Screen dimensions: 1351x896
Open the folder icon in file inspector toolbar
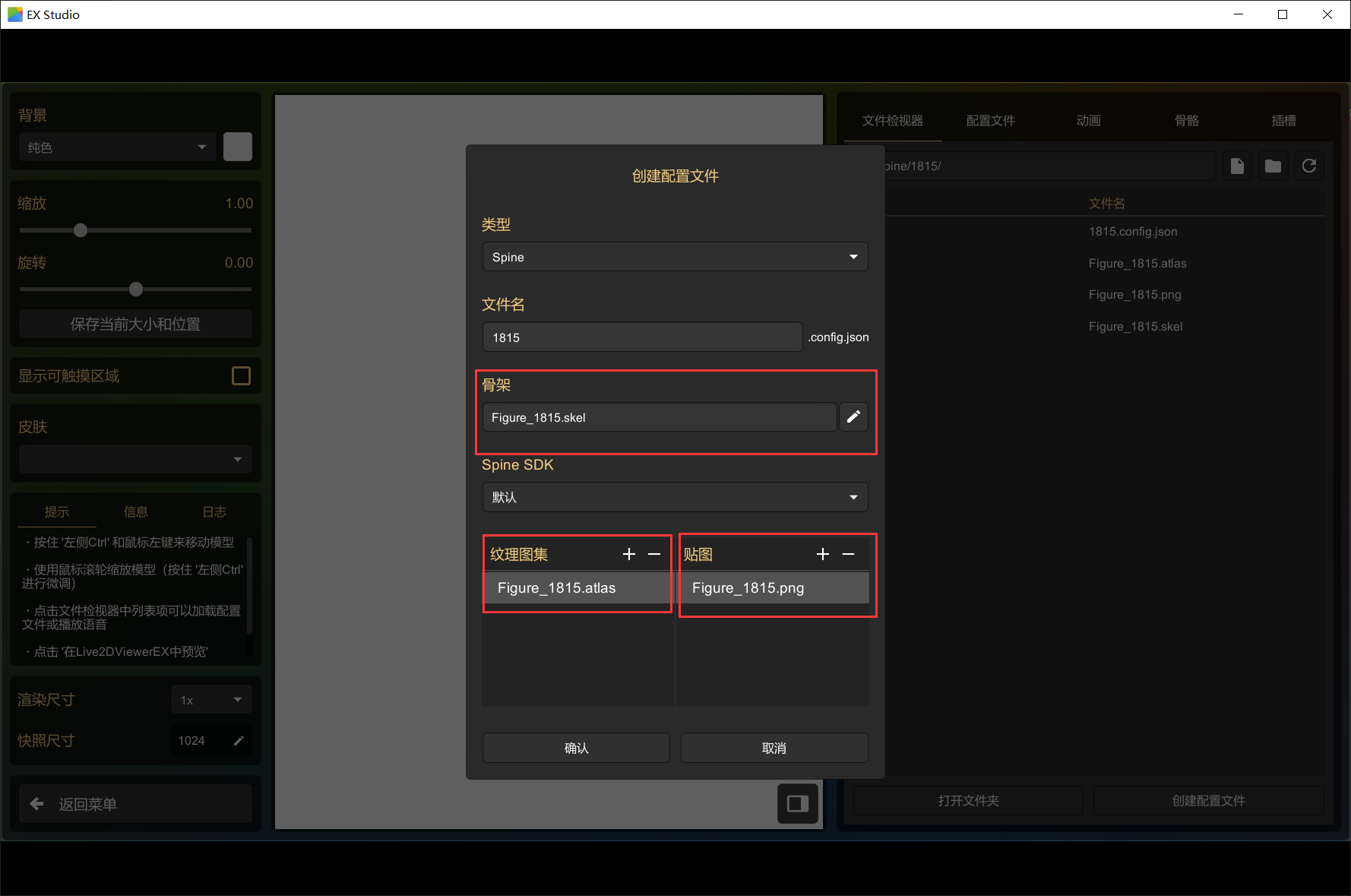pyautogui.click(x=1273, y=166)
